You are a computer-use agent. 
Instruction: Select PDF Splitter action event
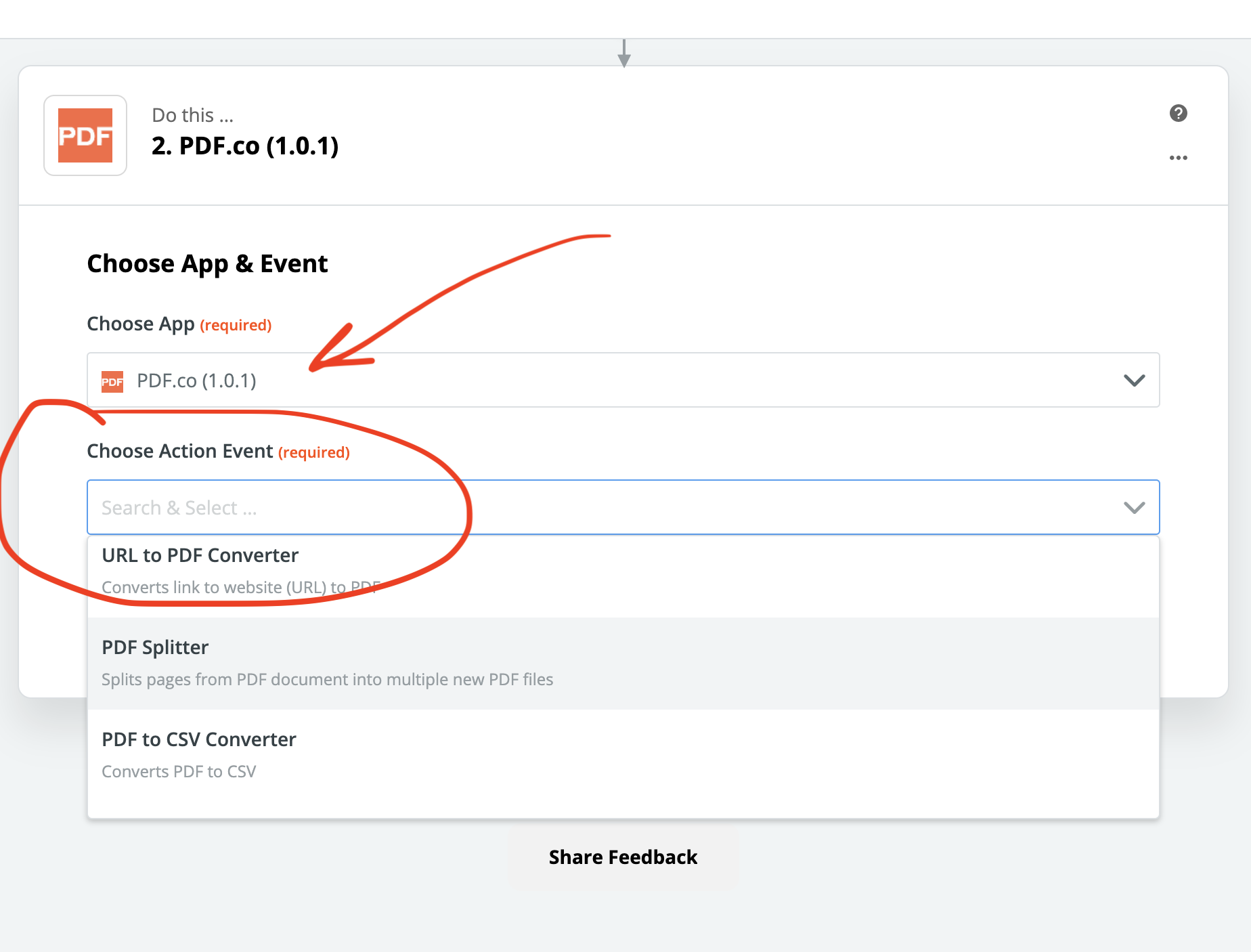[623, 663]
